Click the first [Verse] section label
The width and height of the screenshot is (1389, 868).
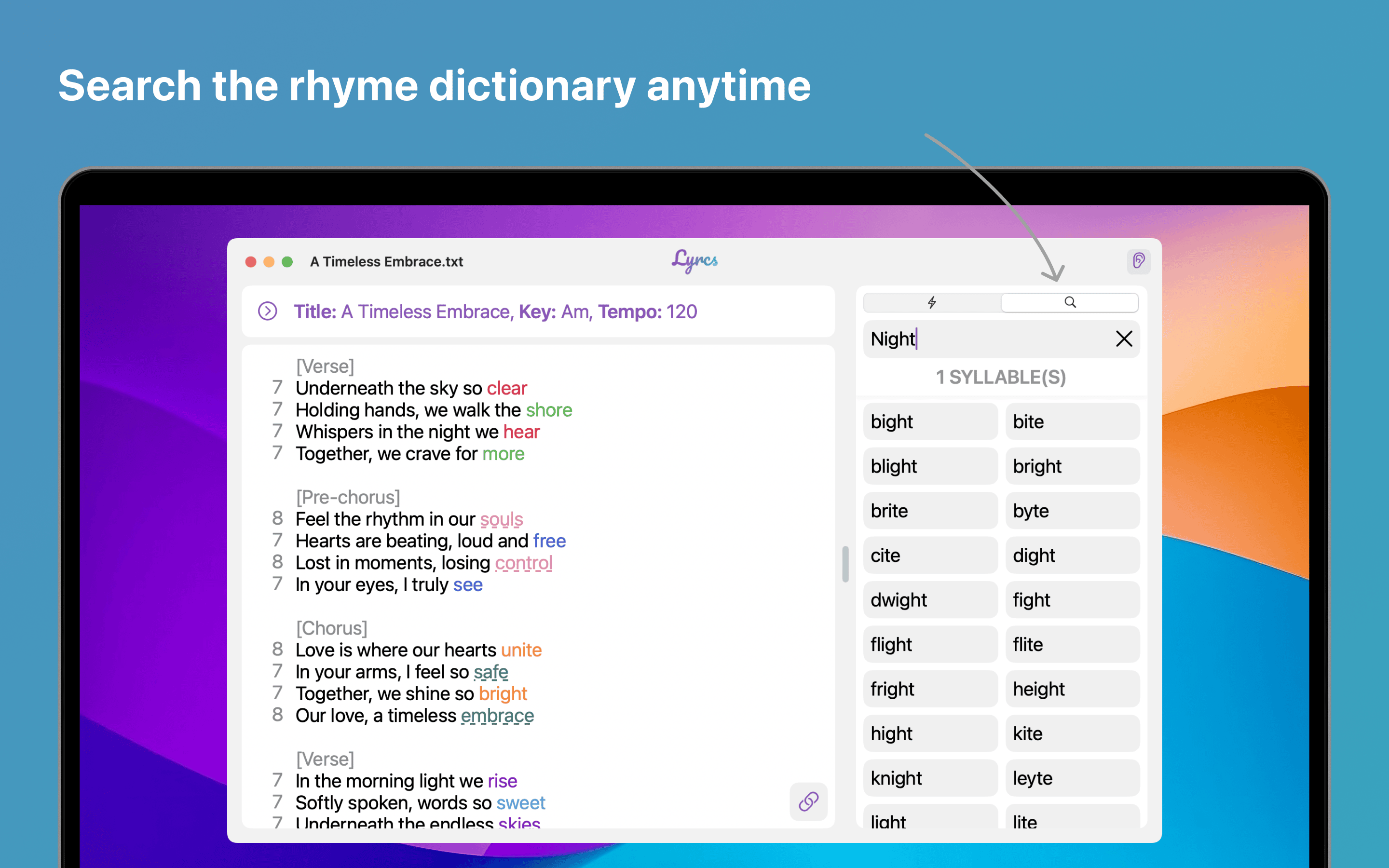324,366
